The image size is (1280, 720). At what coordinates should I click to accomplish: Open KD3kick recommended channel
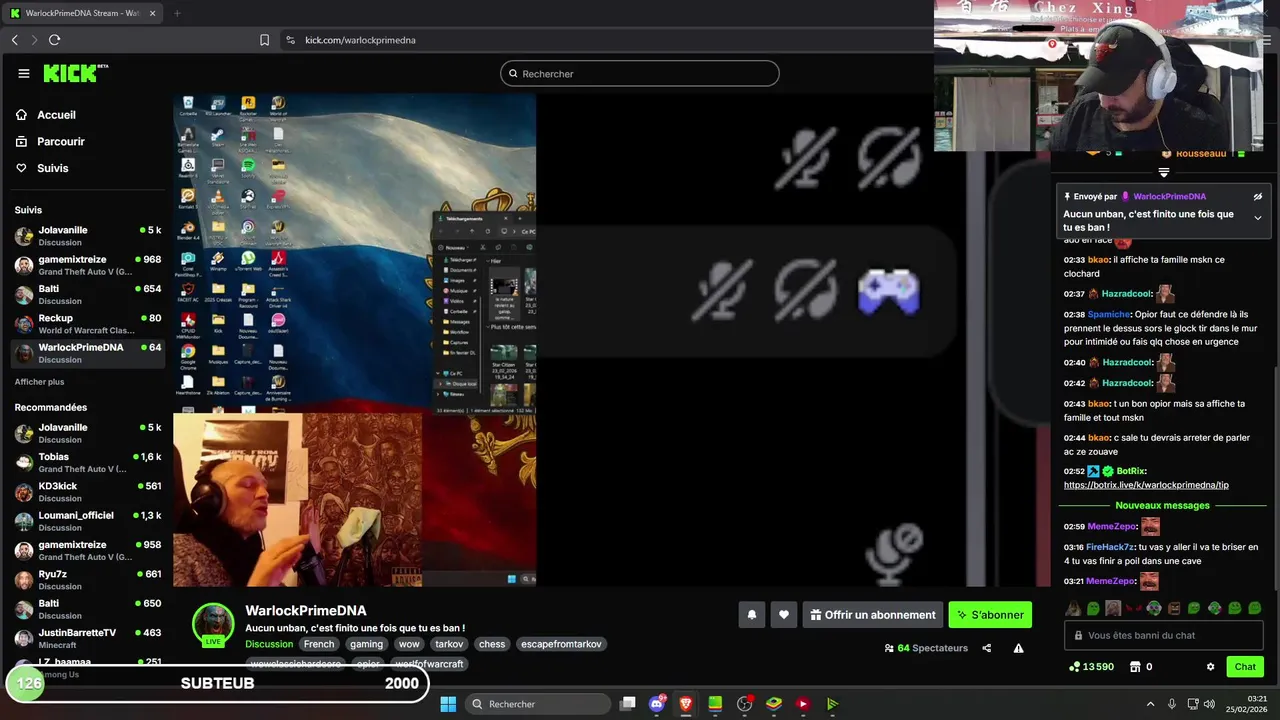tap(88, 492)
